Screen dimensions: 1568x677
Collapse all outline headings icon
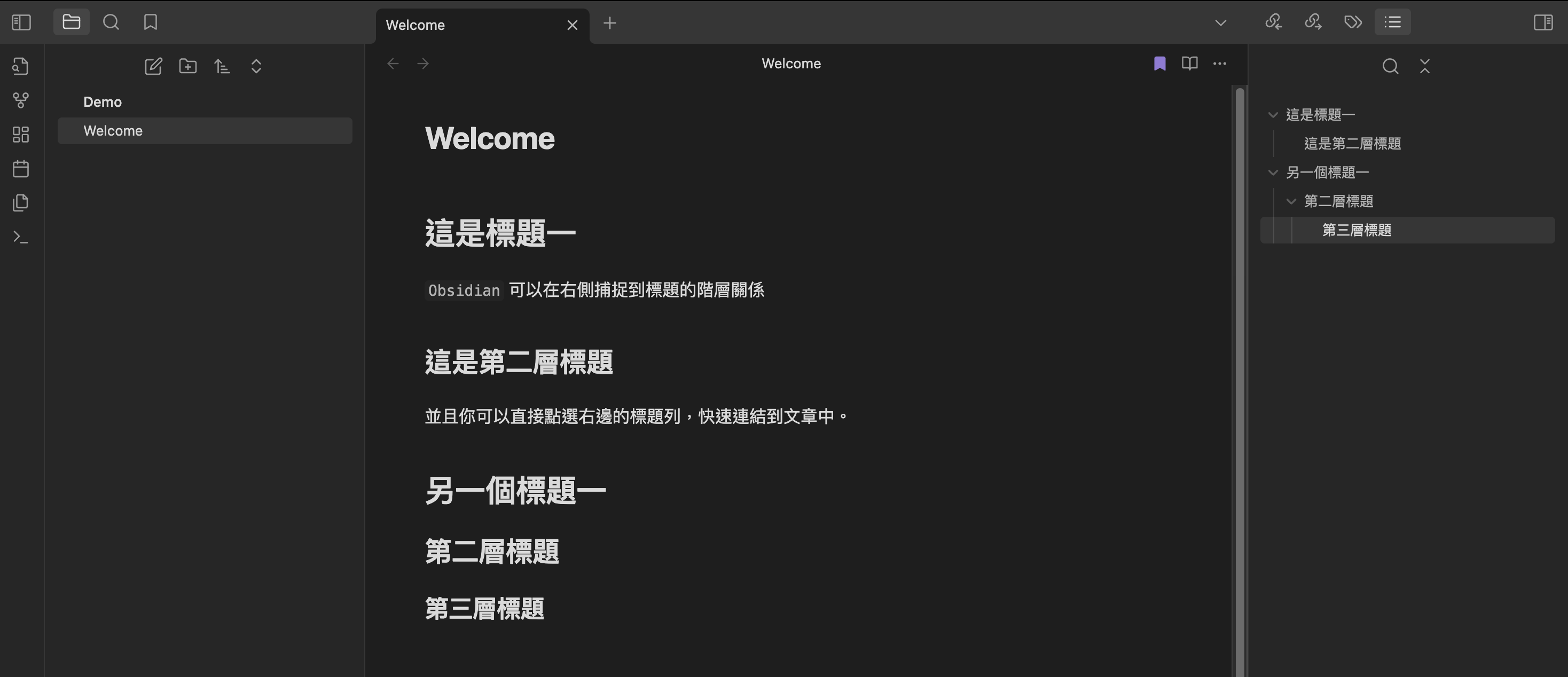pyautogui.click(x=1425, y=66)
